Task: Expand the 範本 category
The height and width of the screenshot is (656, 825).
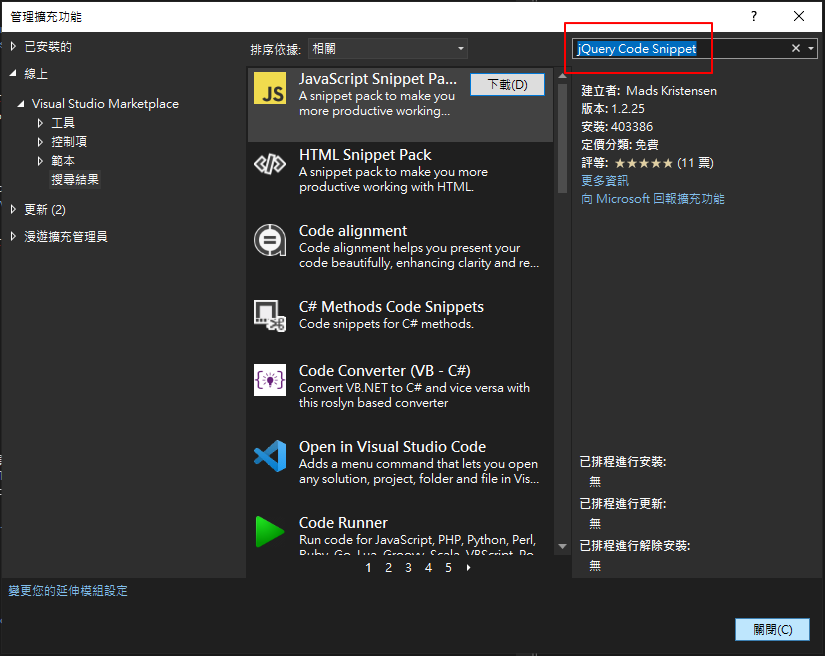Action: (x=40, y=160)
